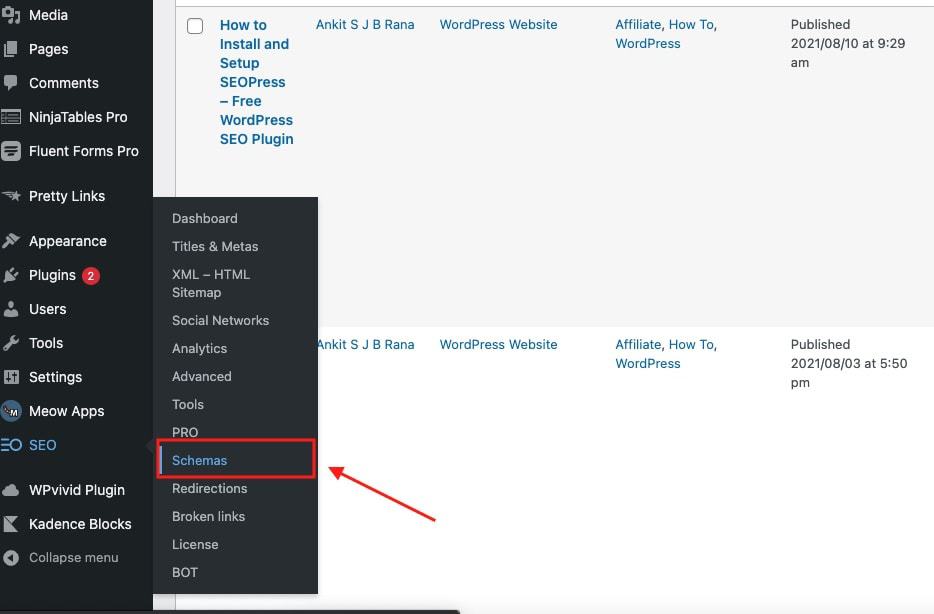Click the Appearance paintbrush icon
The width and height of the screenshot is (934, 614).
[11, 241]
